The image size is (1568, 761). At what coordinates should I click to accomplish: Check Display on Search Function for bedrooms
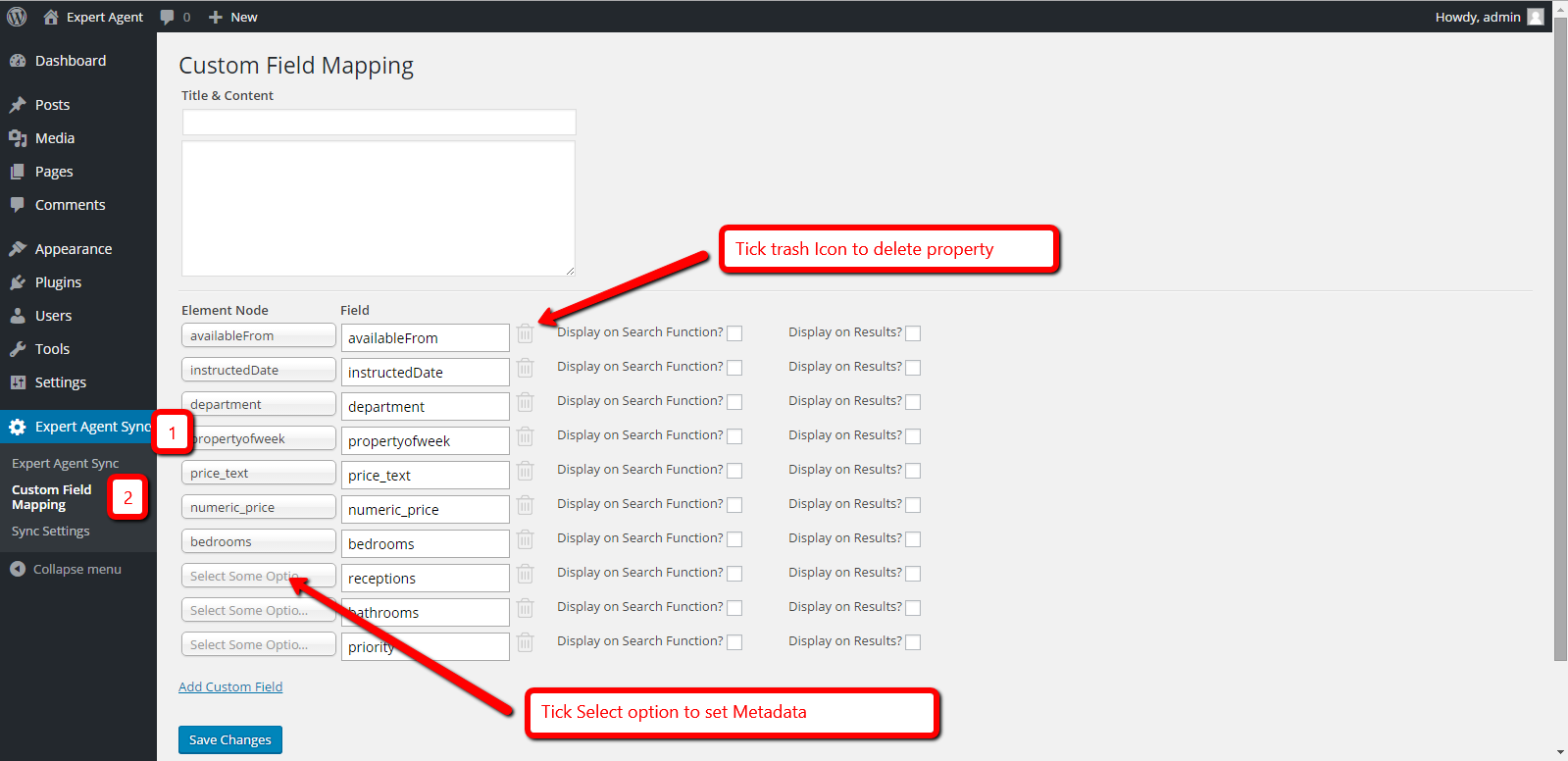coord(734,539)
